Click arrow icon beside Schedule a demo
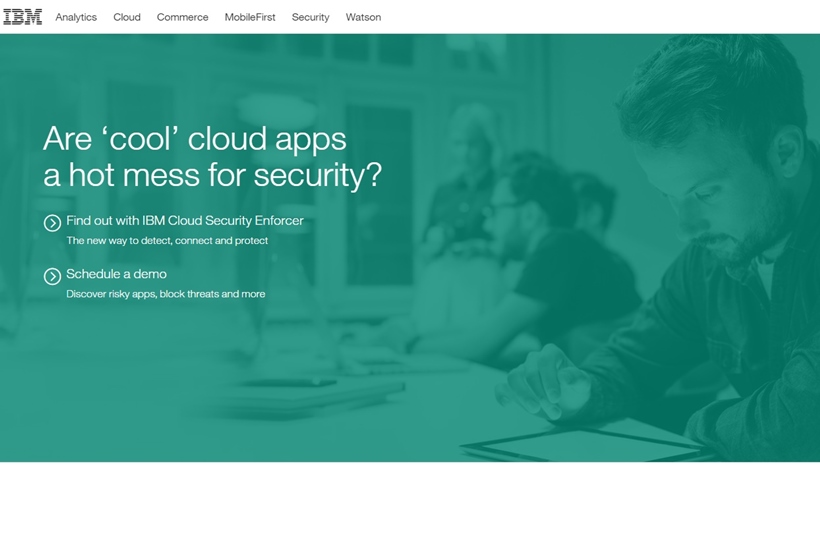 point(52,277)
